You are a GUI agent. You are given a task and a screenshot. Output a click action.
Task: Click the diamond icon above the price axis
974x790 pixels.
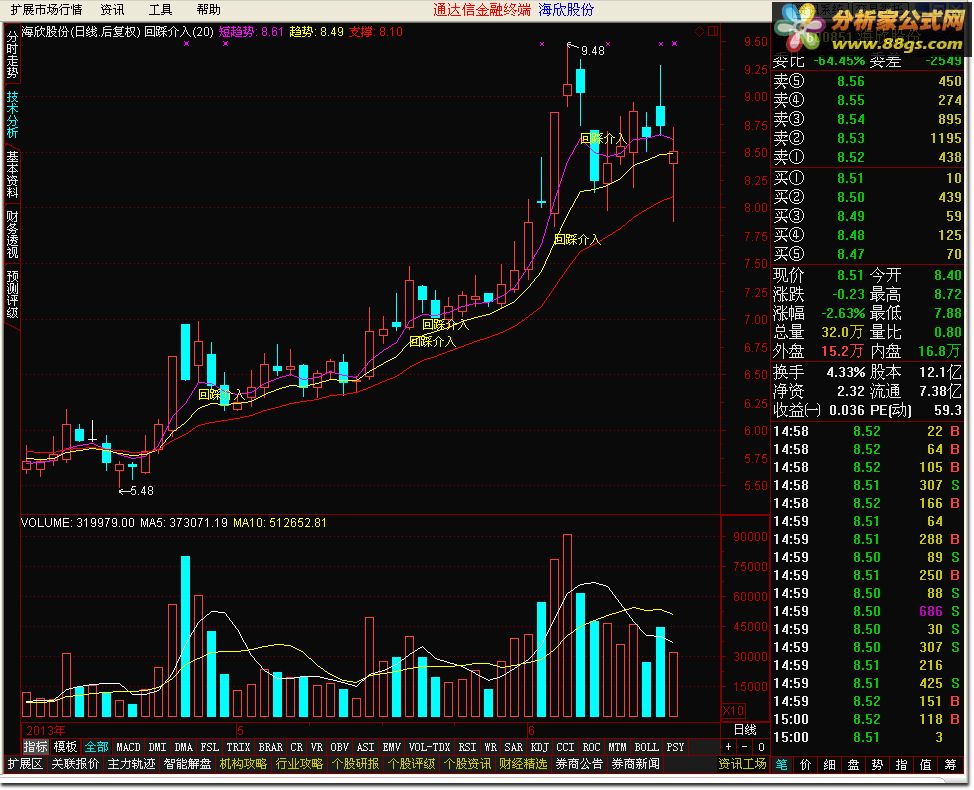[699, 32]
